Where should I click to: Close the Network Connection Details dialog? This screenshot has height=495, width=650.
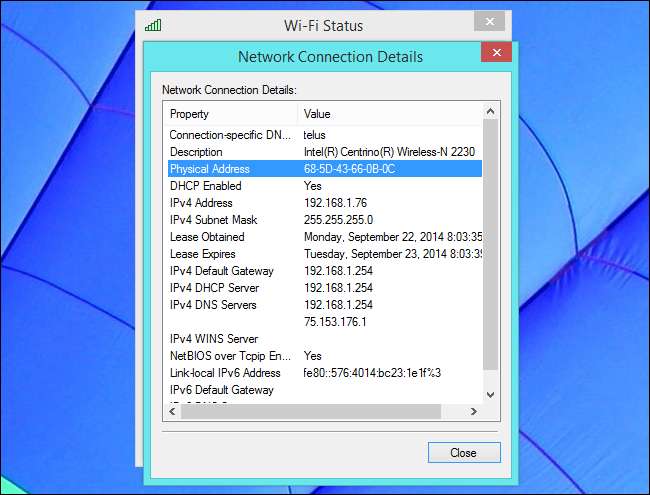click(x=497, y=52)
